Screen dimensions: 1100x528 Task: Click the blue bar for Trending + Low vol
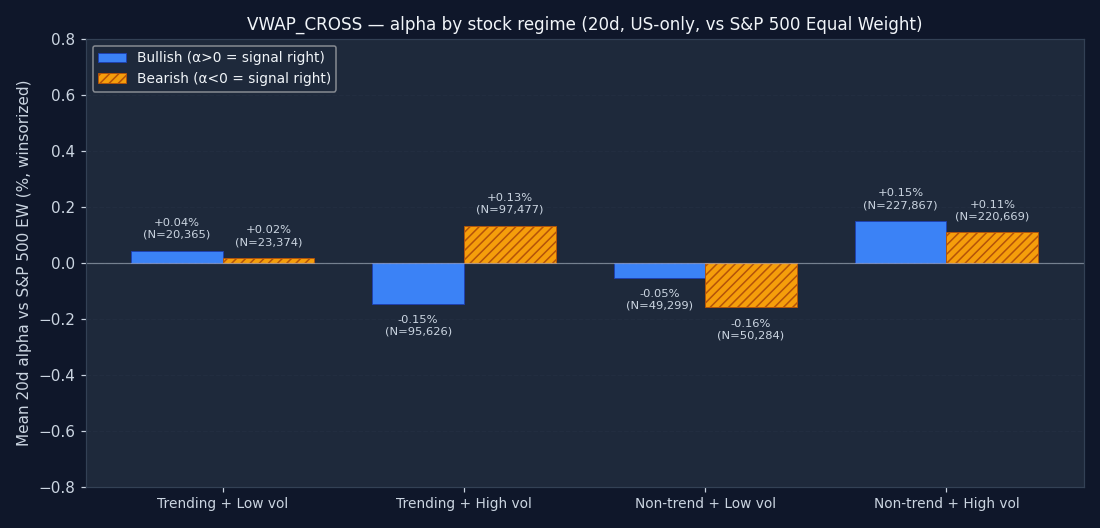tap(177, 257)
